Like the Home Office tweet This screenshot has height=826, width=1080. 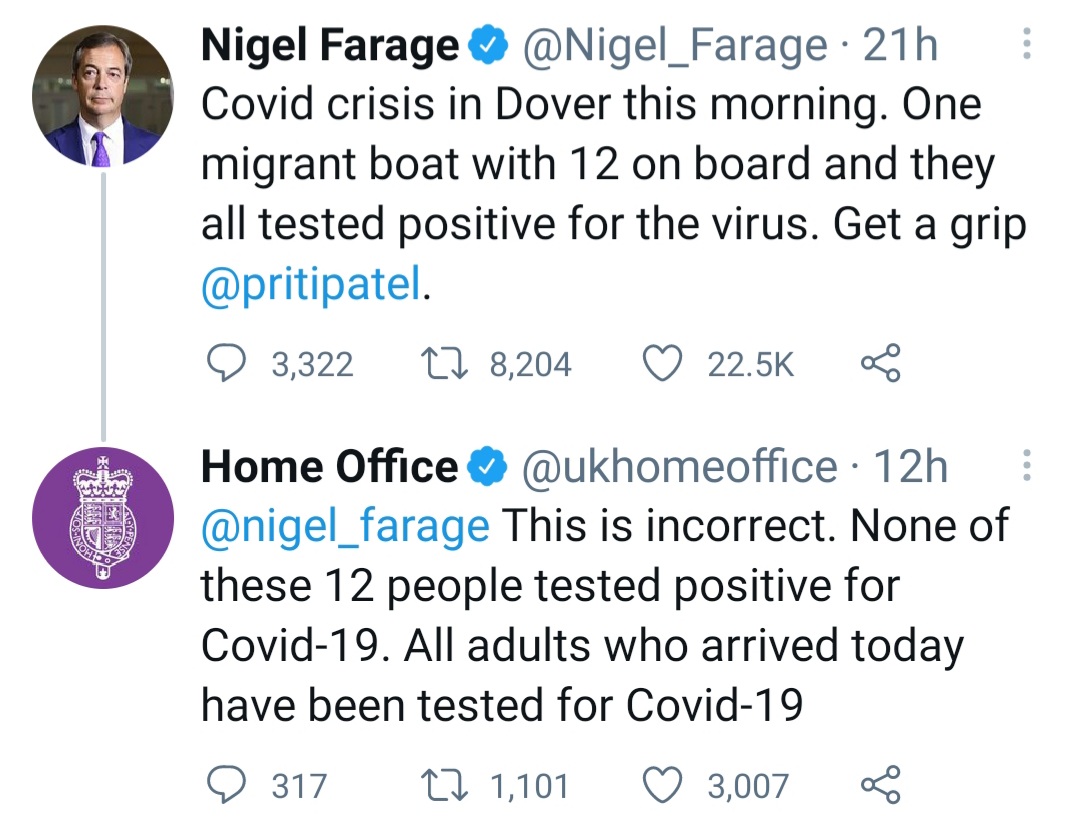(x=661, y=785)
